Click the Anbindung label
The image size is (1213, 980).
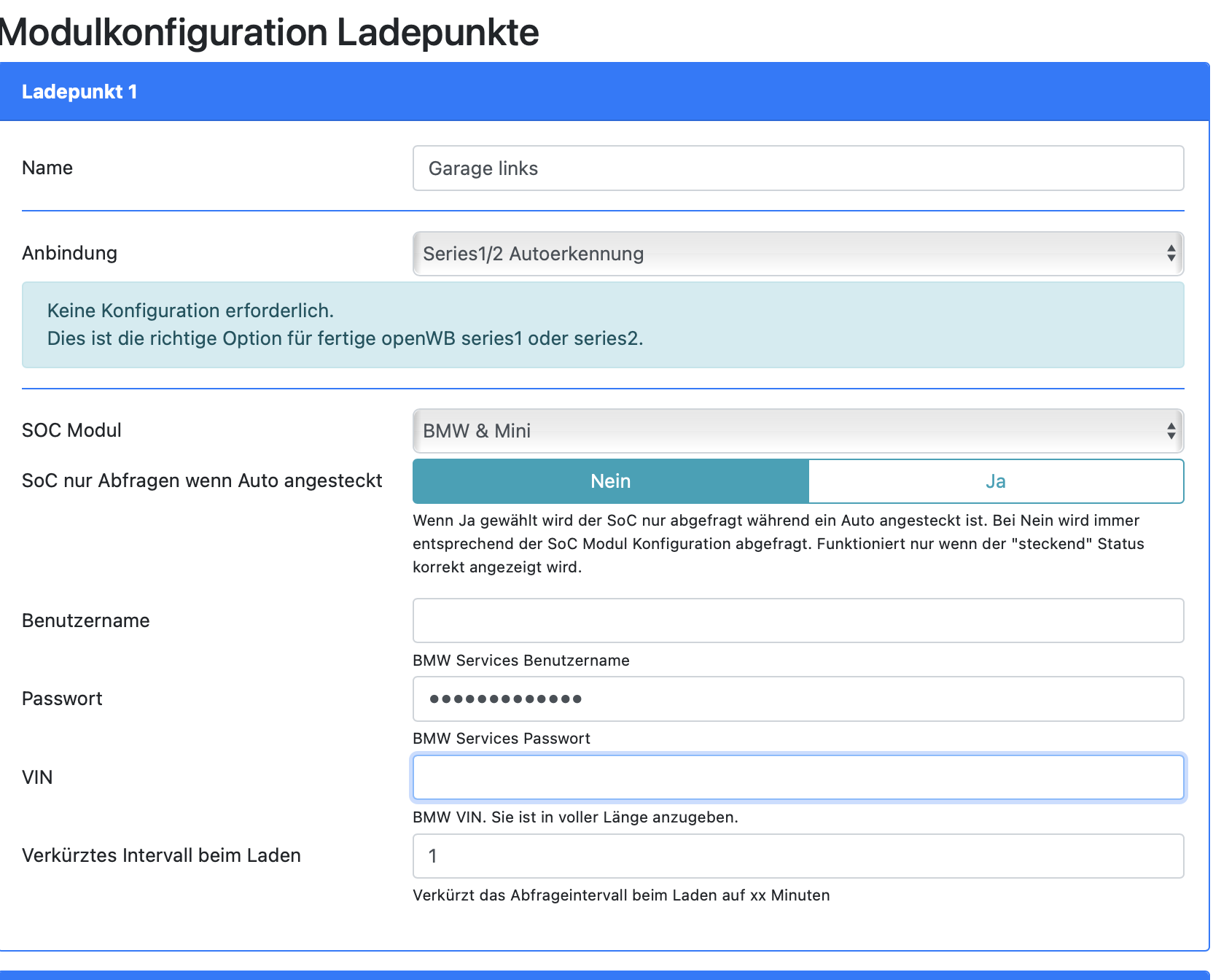69,253
